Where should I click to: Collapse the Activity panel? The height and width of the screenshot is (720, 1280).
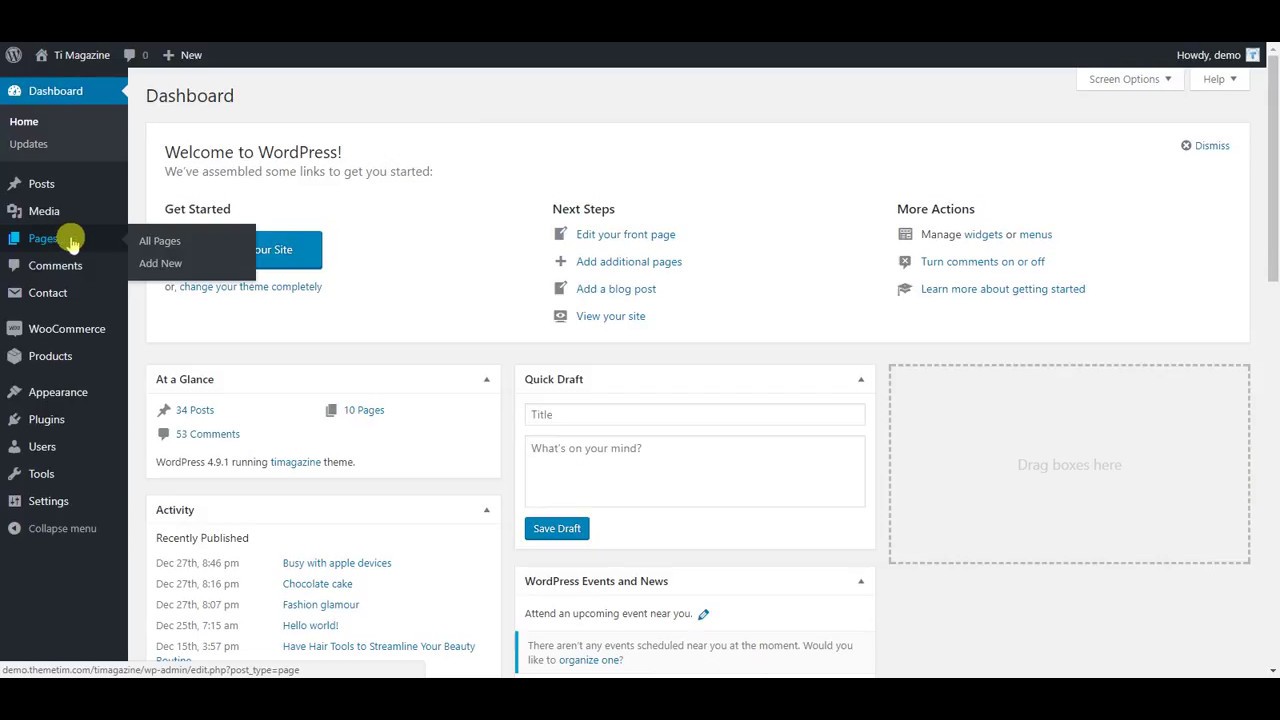coord(487,510)
